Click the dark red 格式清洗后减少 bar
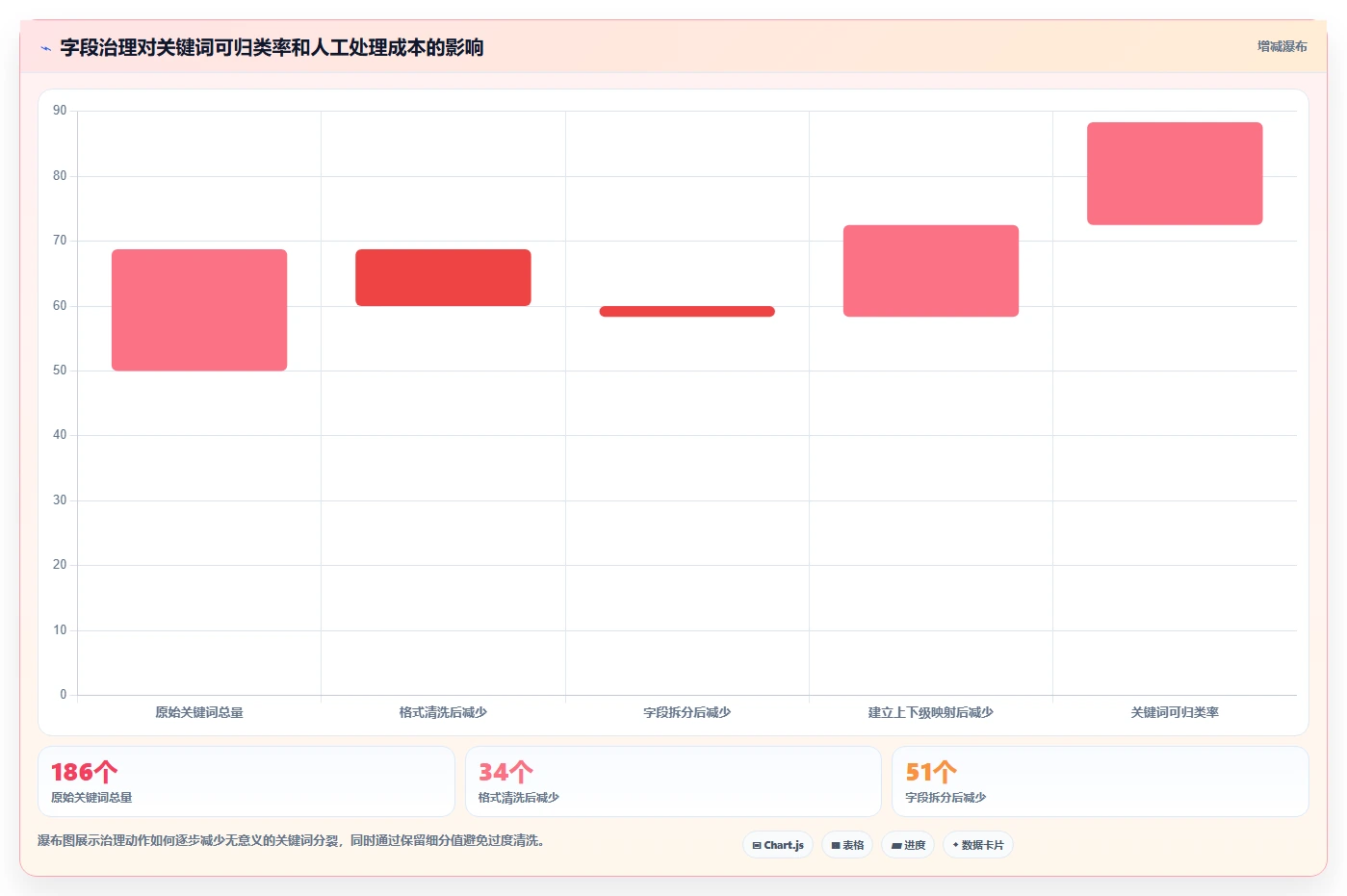Image resolution: width=1347 pixels, height=896 pixels. click(443, 277)
